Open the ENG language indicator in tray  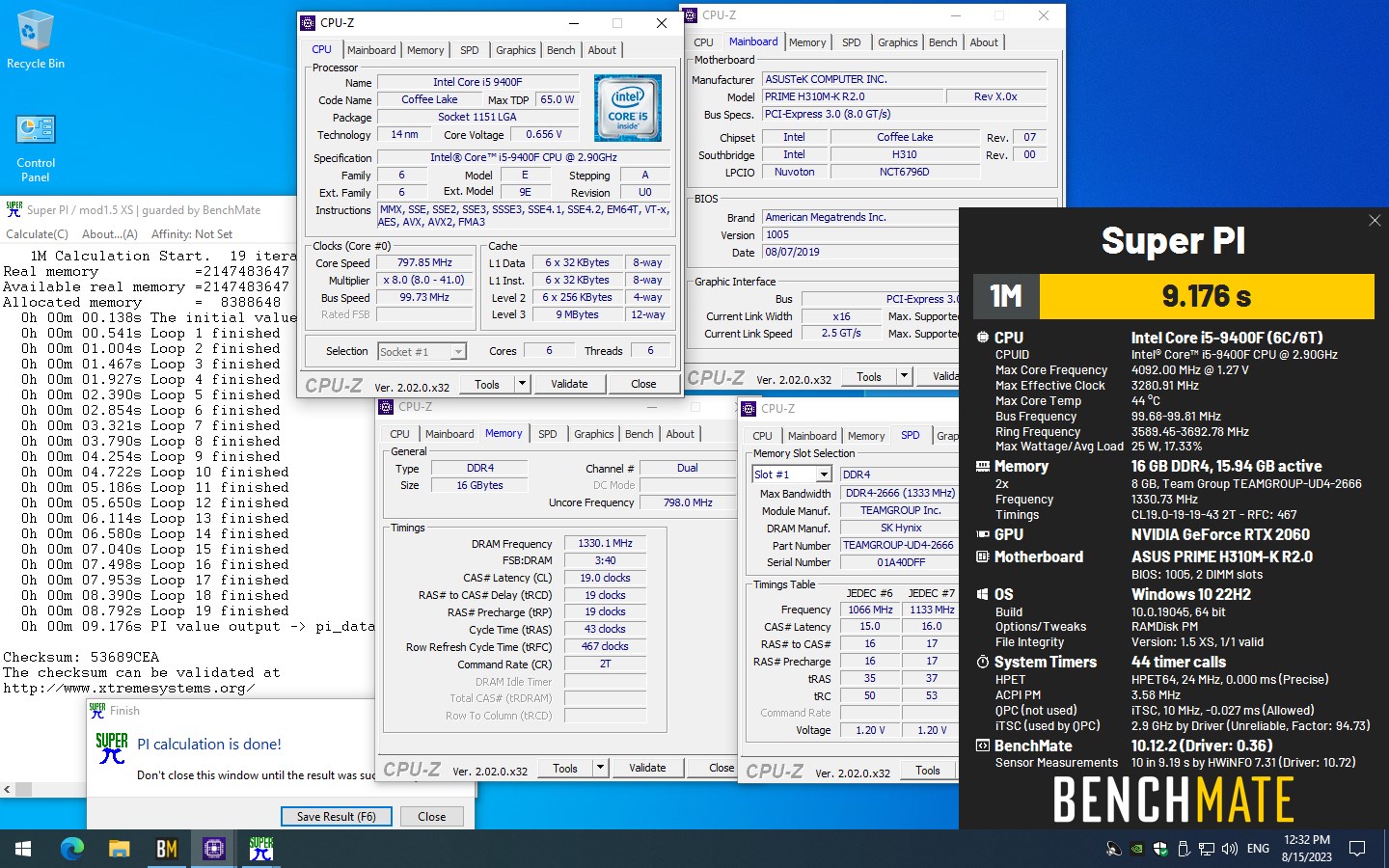pyautogui.click(x=1258, y=849)
